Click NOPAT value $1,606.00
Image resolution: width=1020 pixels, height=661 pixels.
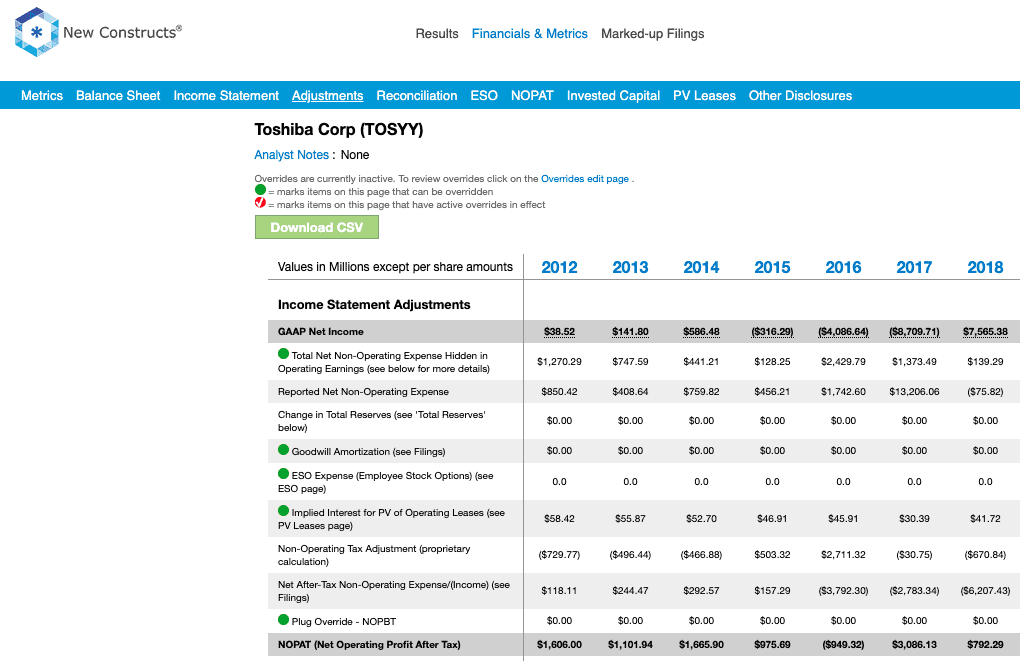tap(559, 645)
